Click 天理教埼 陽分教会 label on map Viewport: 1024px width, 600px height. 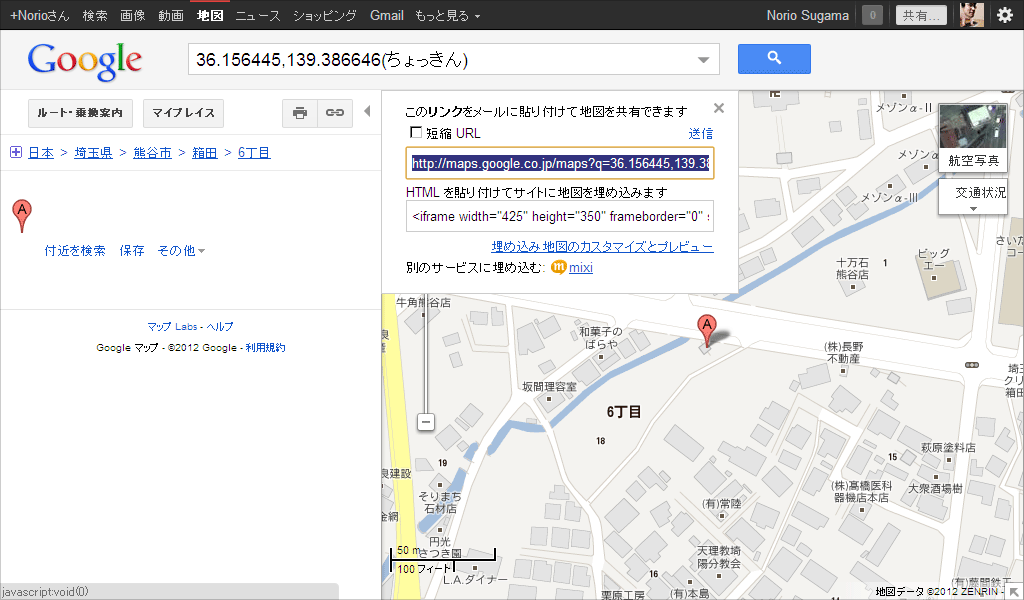coord(718,557)
